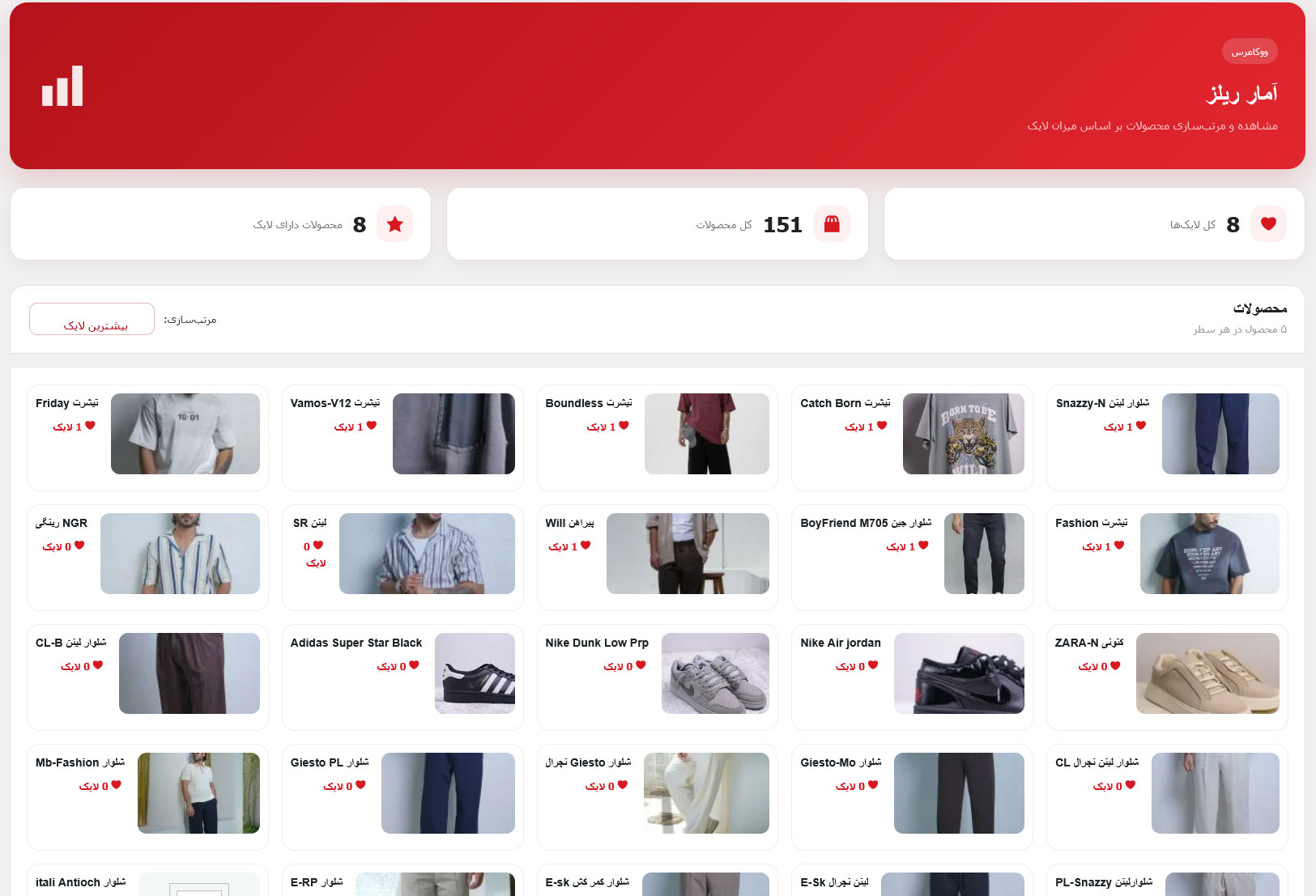Open the NGR striped shirt thumbnail
This screenshot has width=1316, height=896.
180,554
